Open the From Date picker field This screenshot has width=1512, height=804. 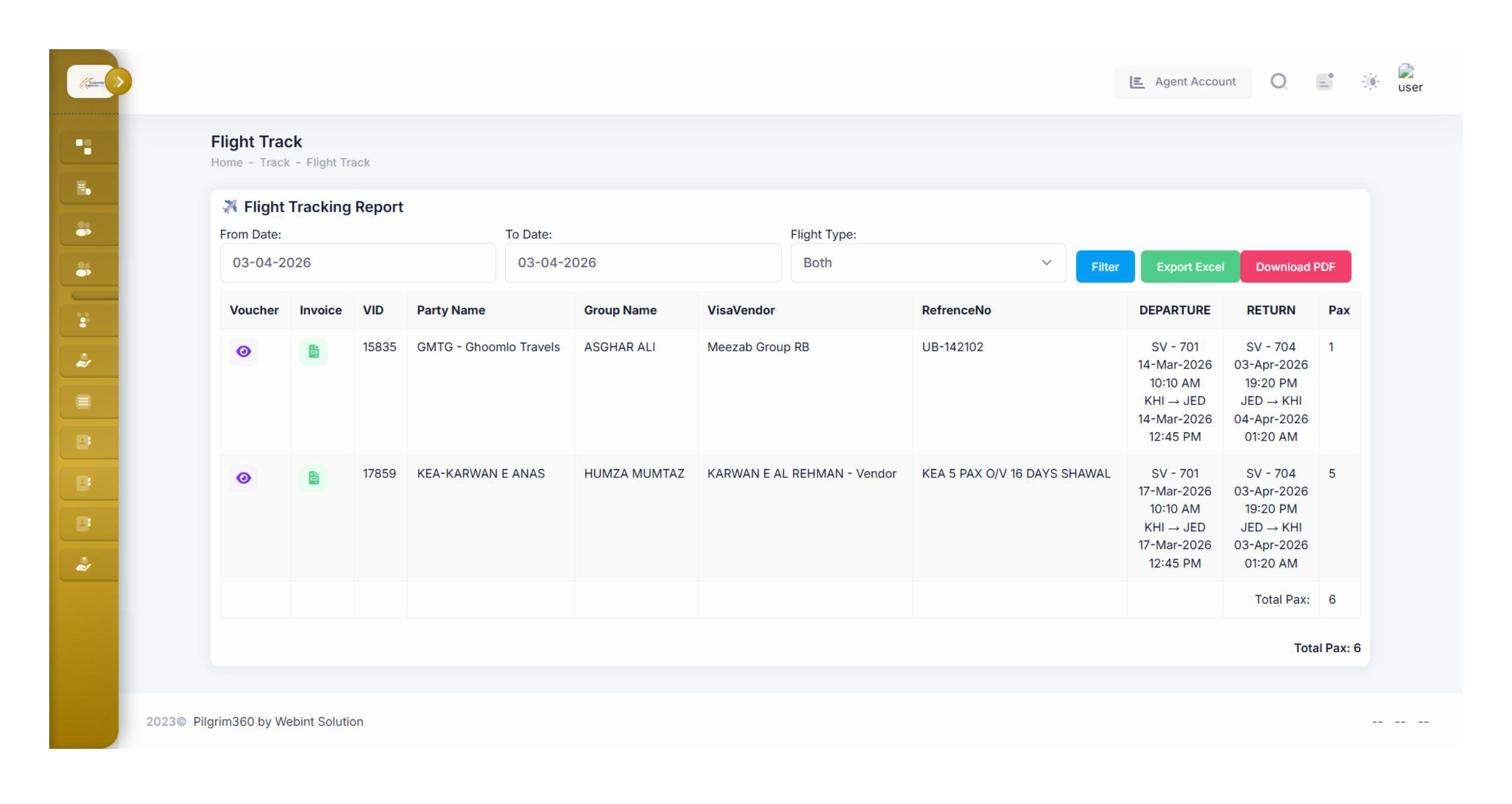tap(358, 263)
